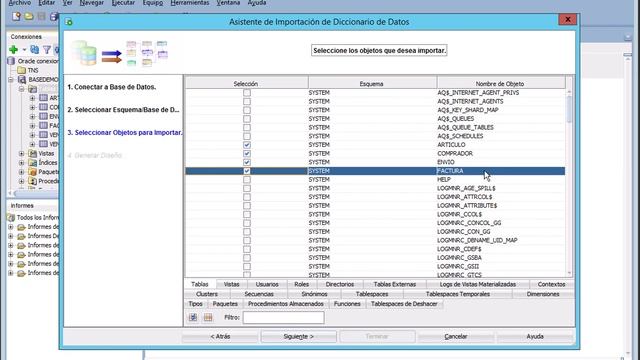The width and height of the screenshot is (640, 360).
Task: Click the open folder icon in main toolbar
Action: click(x=29, y=16)
